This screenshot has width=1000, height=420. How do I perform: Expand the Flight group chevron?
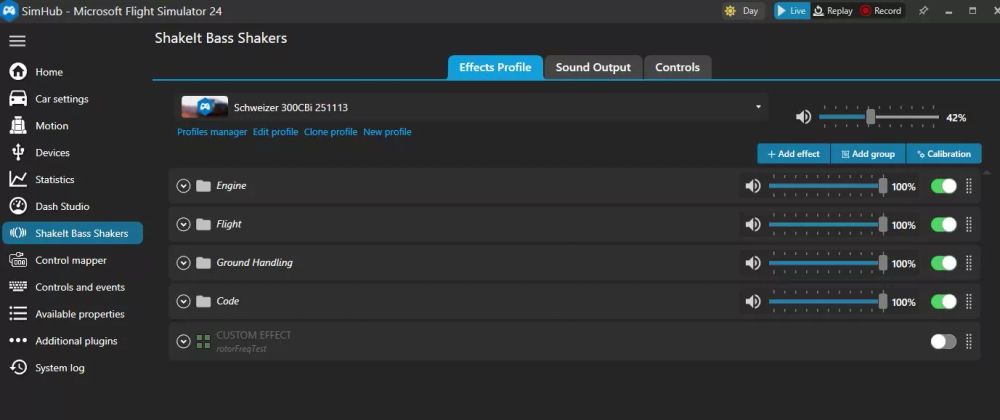184,224
